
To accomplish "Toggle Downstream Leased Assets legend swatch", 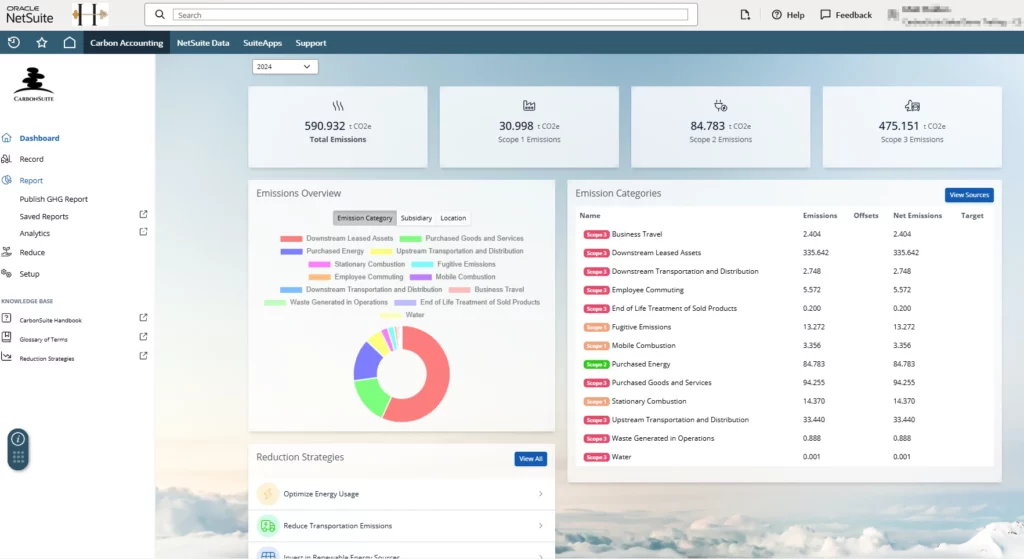I will 291,238.
